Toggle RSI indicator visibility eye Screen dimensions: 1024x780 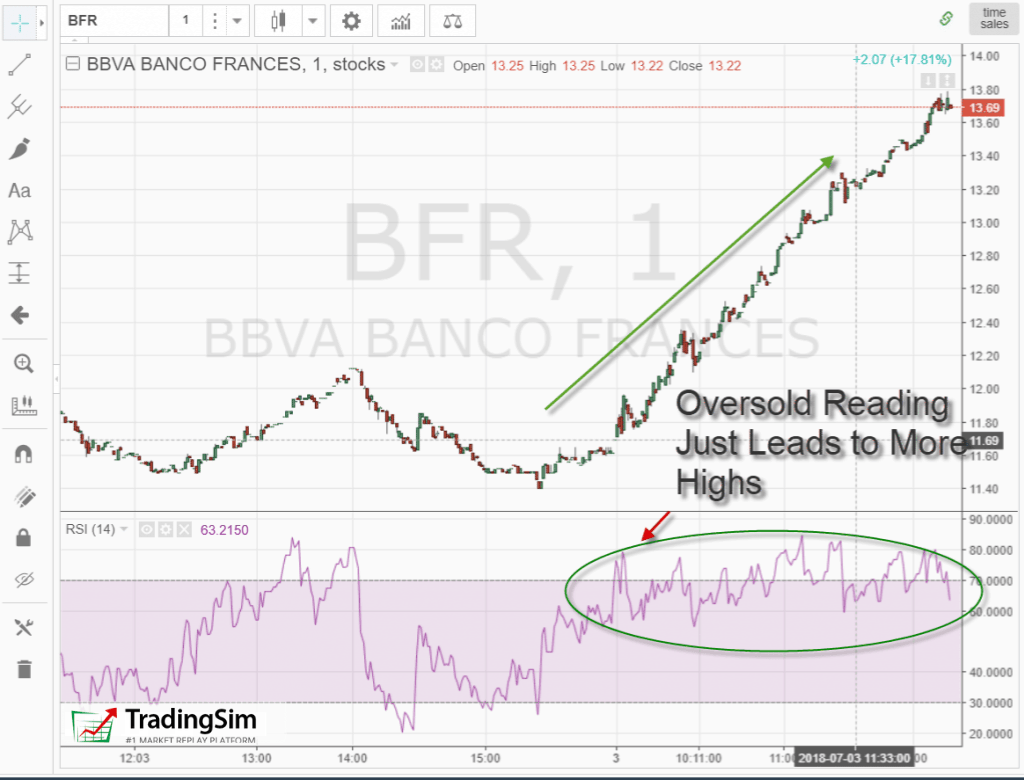(147, 529)
